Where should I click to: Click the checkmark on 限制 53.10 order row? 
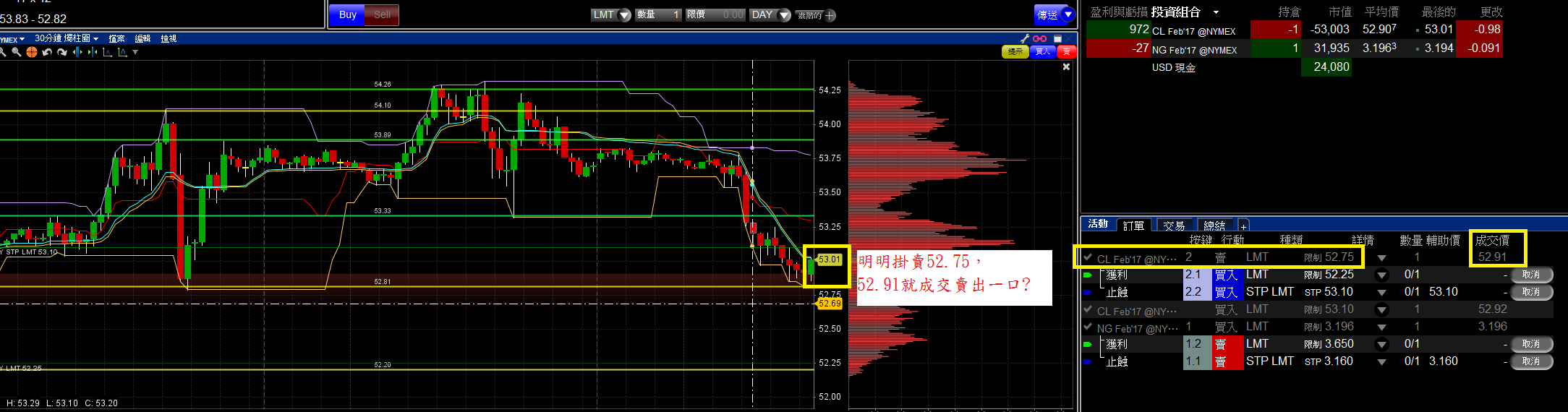click(x=1087, y=309)
